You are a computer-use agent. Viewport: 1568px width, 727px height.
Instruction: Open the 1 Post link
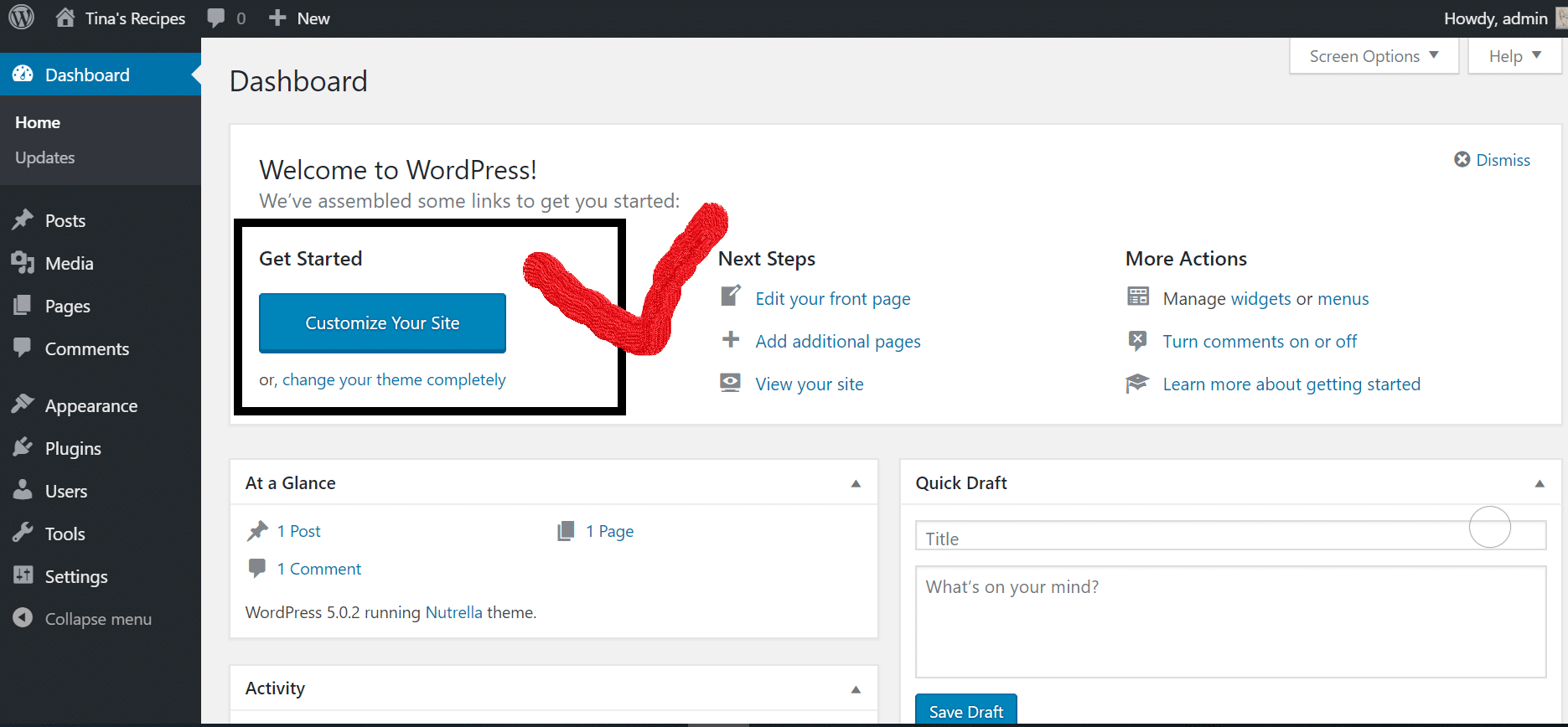(x=299, y=531)
